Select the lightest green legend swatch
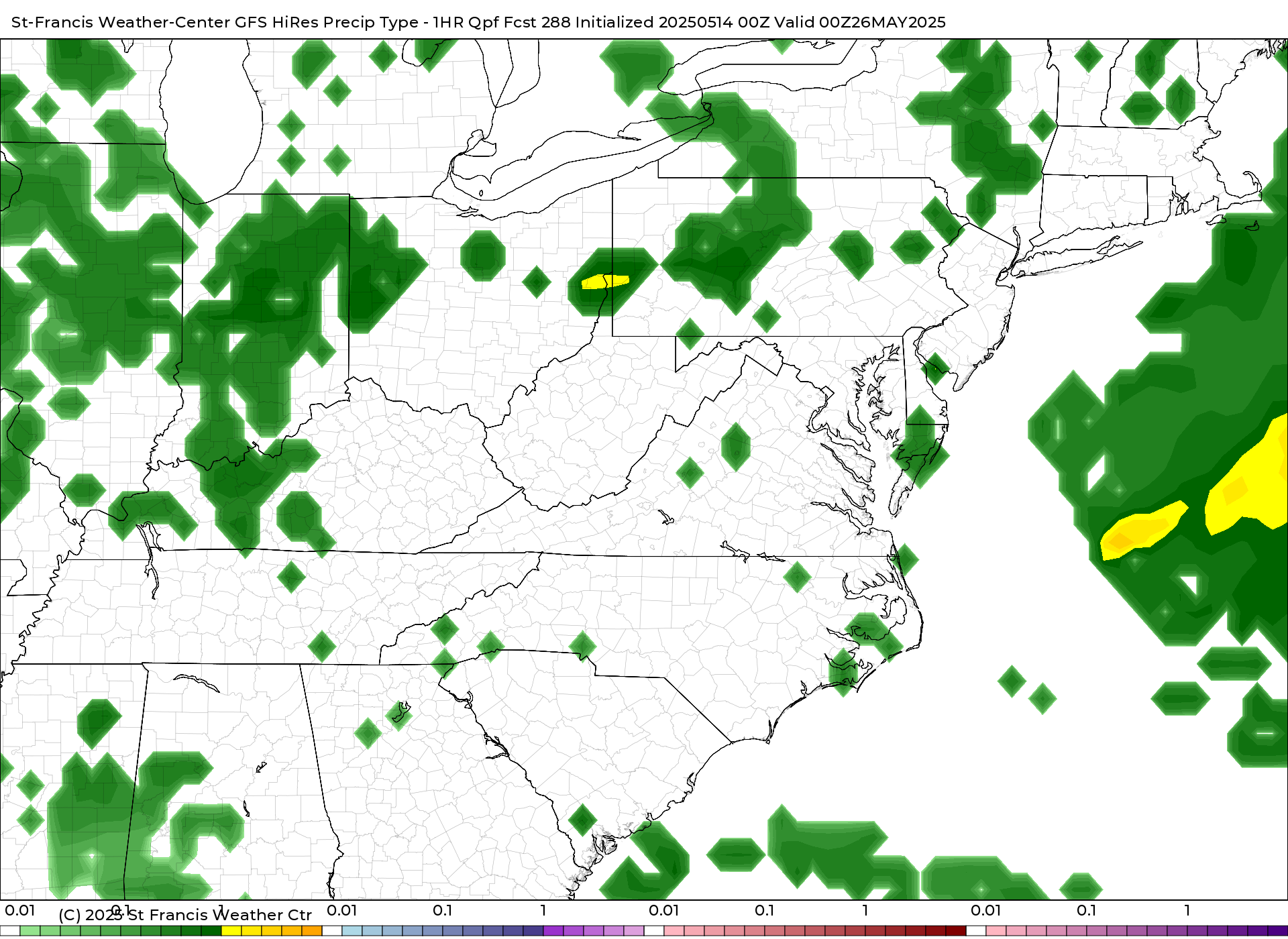Image resolution: width=1288 pixels, height=939 pixels. point(30,930)
